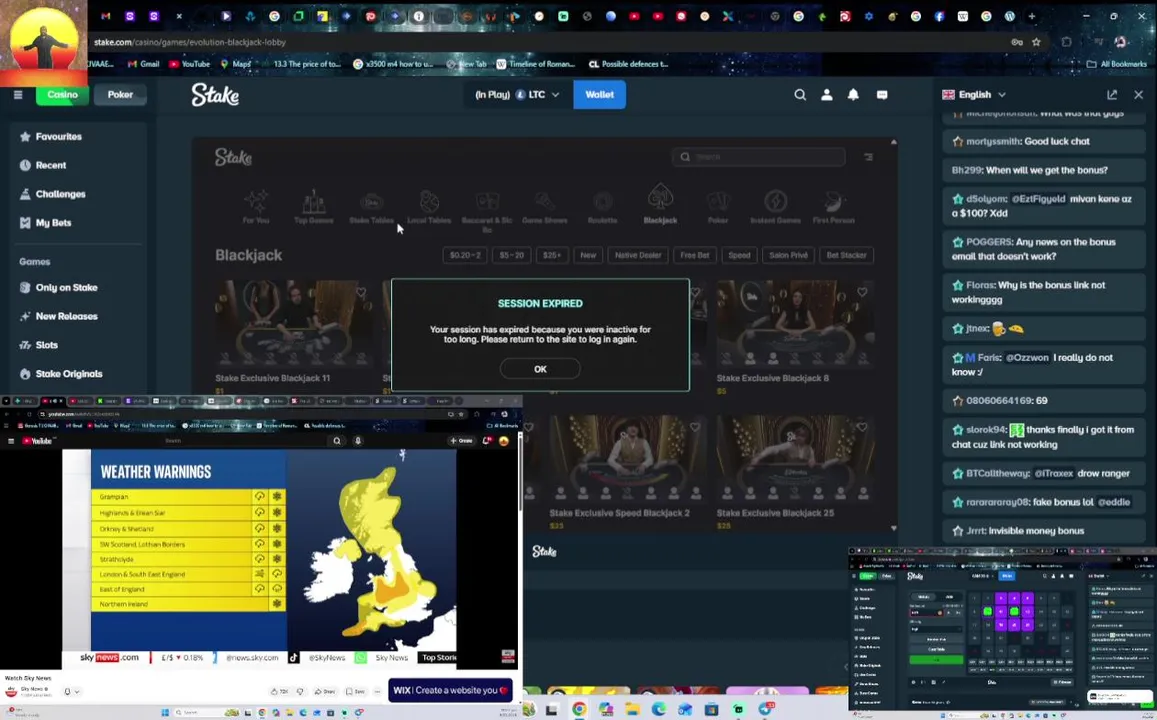Click the YouTube Create button

(x=462, y=440)
